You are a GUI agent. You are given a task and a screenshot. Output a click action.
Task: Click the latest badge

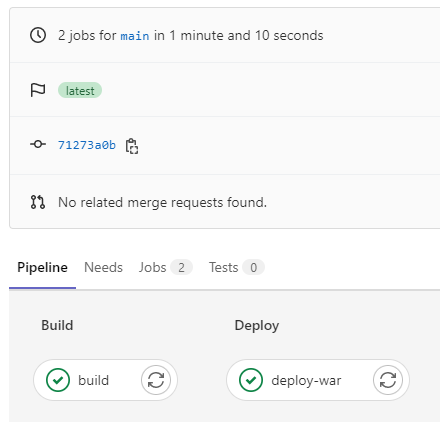(80, 90)
